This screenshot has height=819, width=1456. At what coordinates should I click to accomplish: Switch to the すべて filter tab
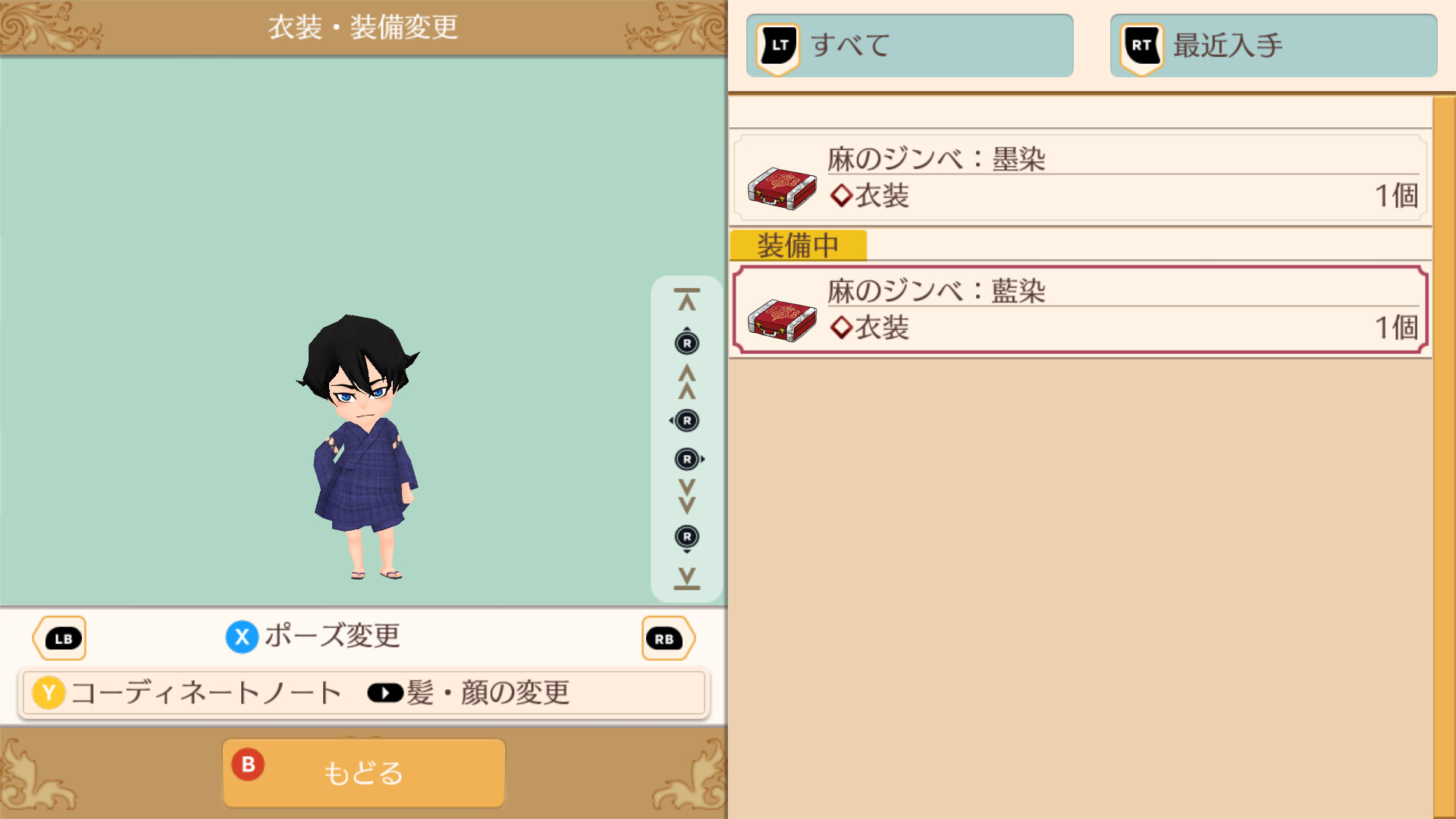tap(909, 45)
